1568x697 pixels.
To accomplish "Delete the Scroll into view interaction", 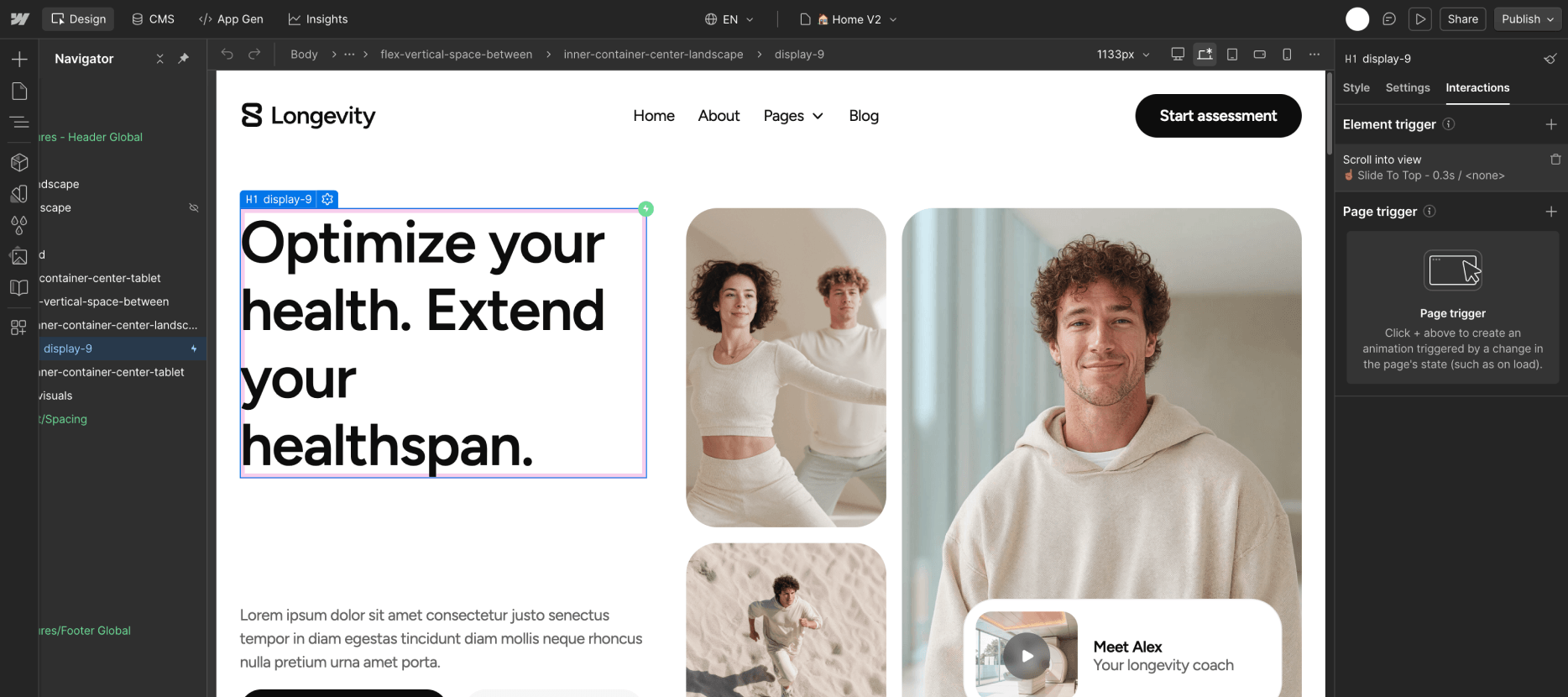I will click(x=1555, y=159).
